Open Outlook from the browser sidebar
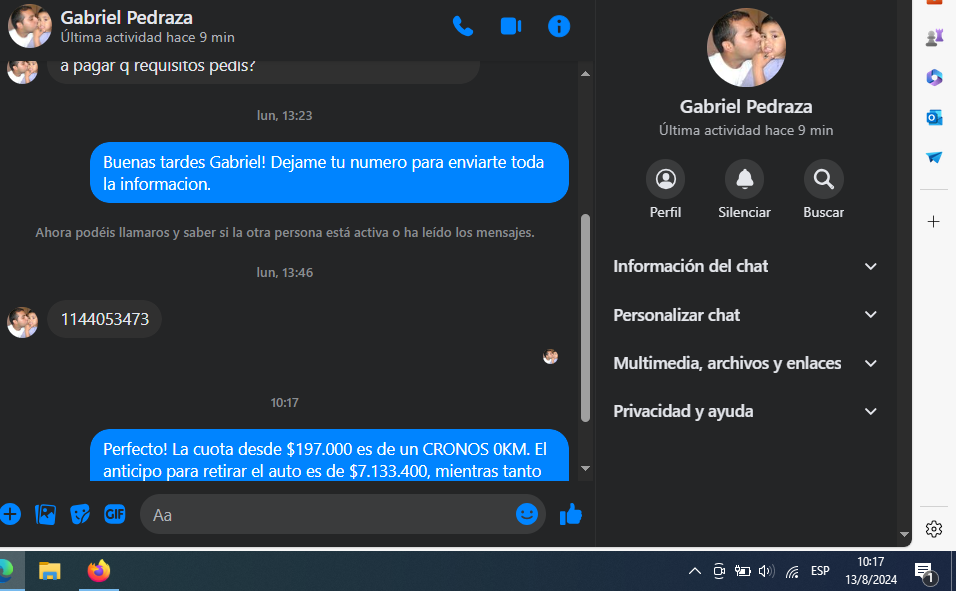The image size is (956, 591). (933, 117)
